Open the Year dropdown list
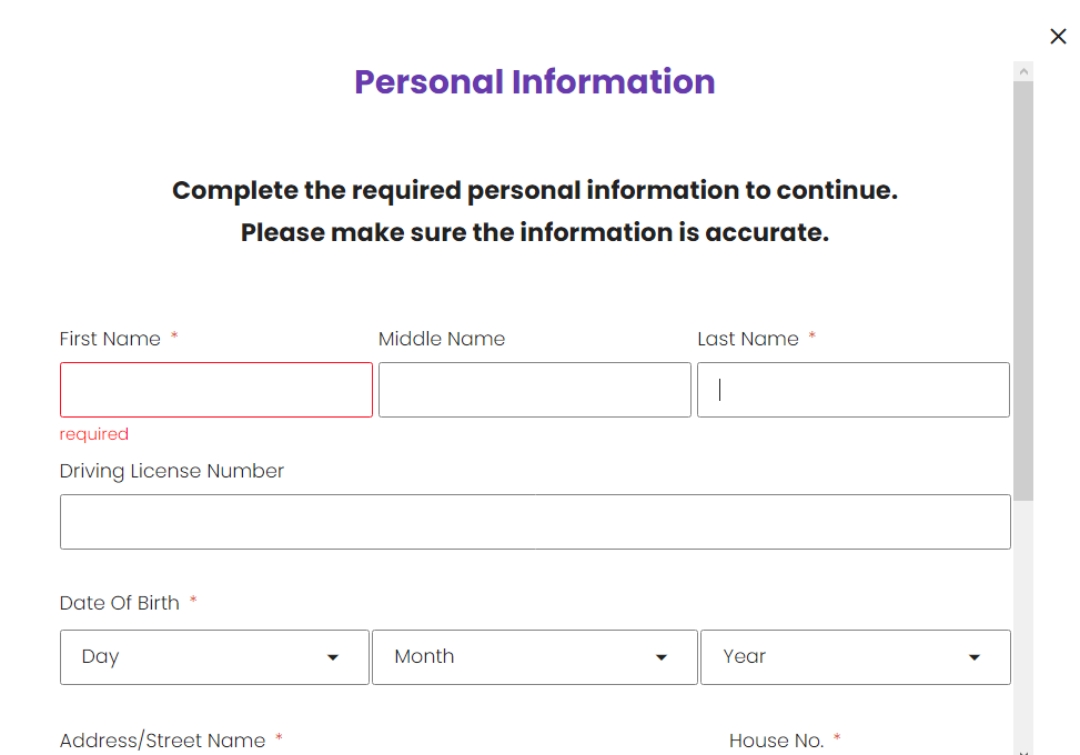Screen dimensions: 1080x755 pyautogui.click(x=855, y=657)
